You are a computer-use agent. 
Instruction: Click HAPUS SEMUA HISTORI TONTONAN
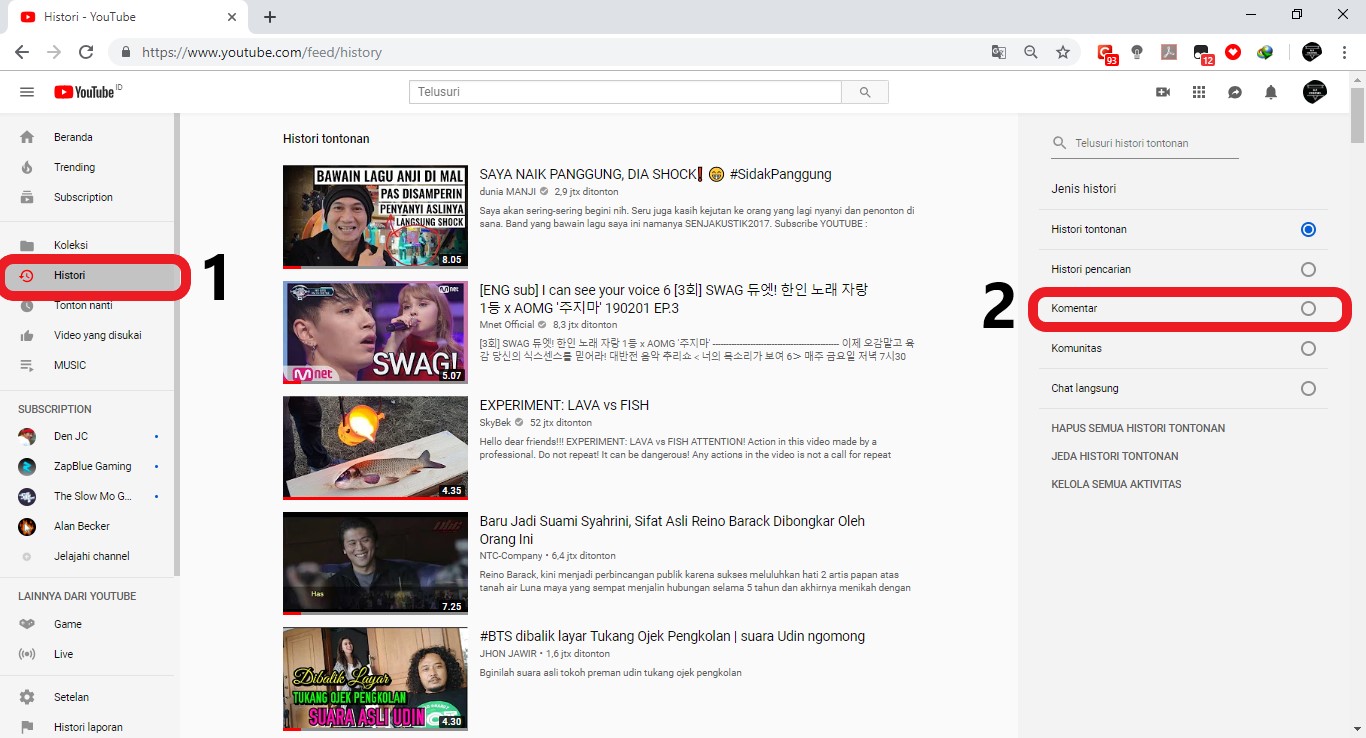pyautogui.click(x=1138, y=428)
